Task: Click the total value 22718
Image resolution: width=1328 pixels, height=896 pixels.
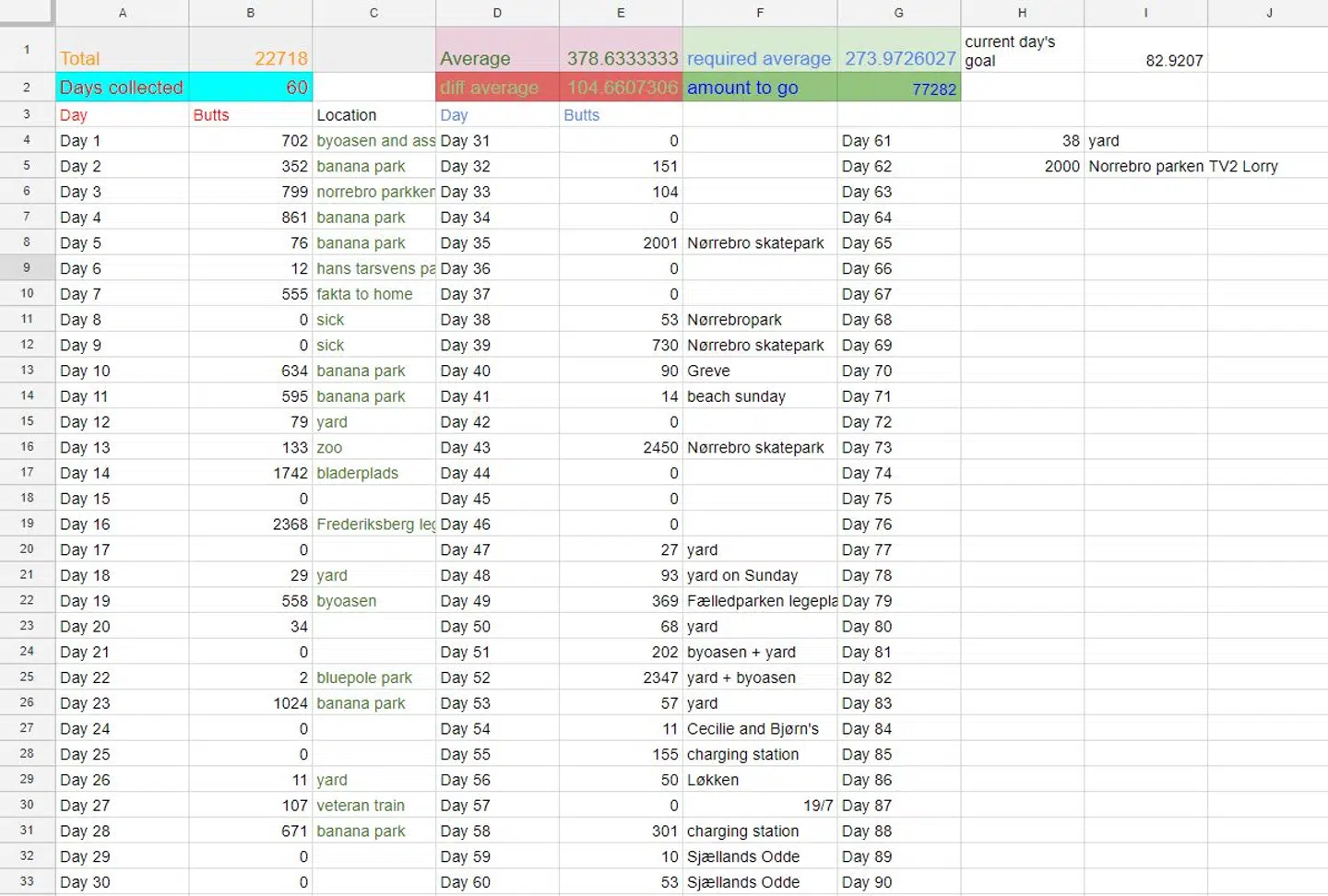Action: (251, 58)
